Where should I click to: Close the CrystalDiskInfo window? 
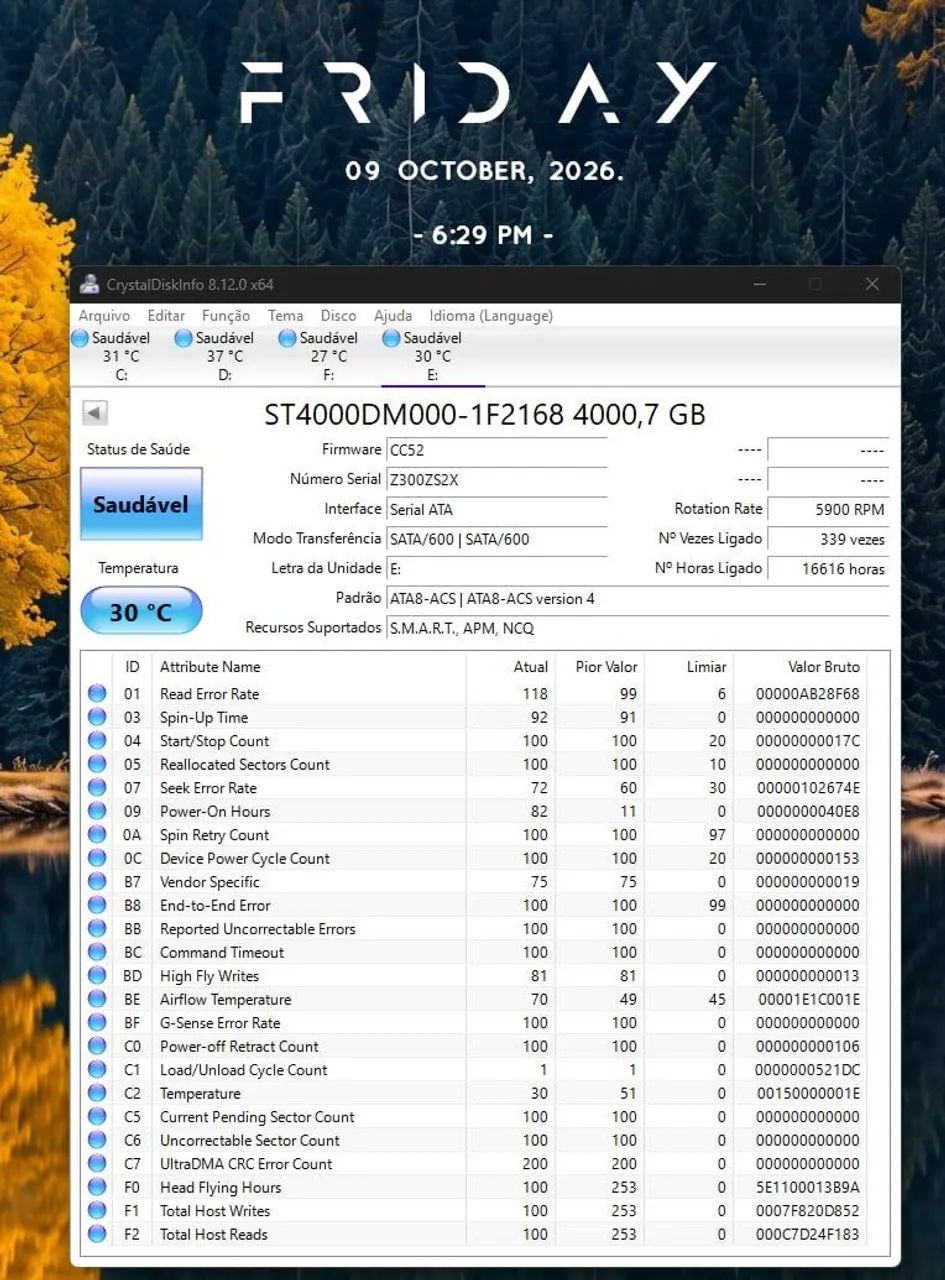872,284
